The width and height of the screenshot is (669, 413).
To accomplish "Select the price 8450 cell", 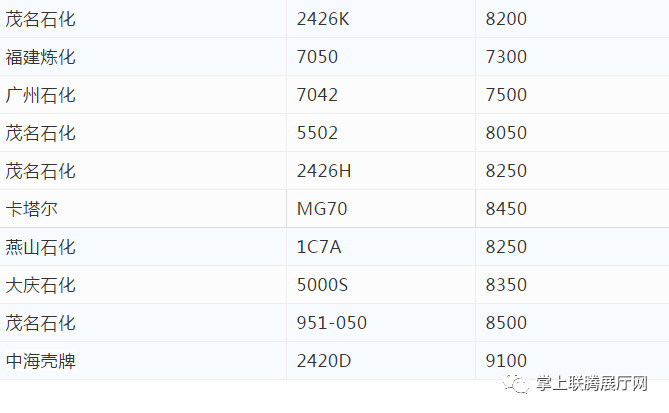I will [572, 209].
